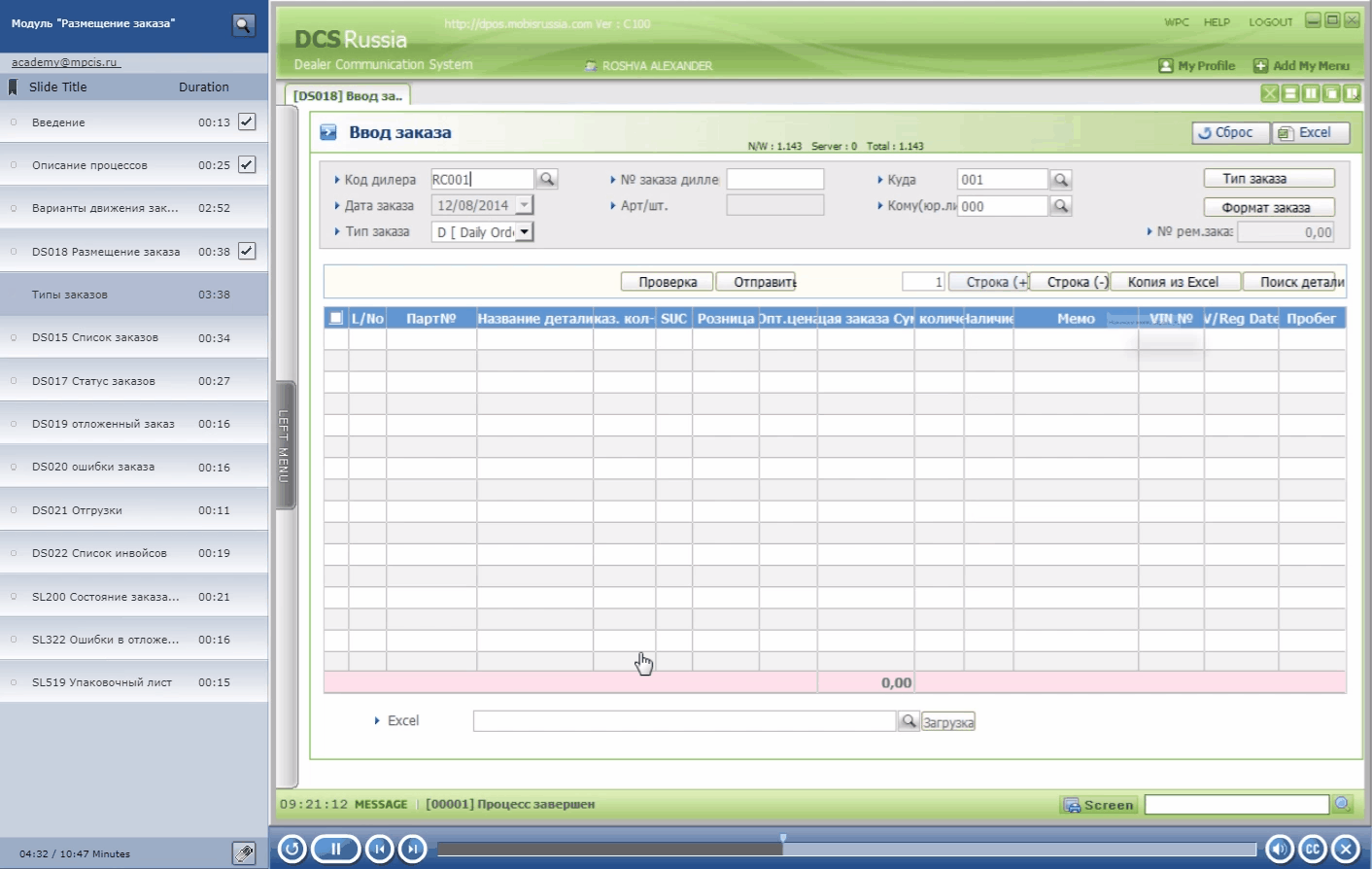Viewport: 1372px width, 869px height.
Task: Click the green close-tabs X icon
Action: click(1270, 93)
